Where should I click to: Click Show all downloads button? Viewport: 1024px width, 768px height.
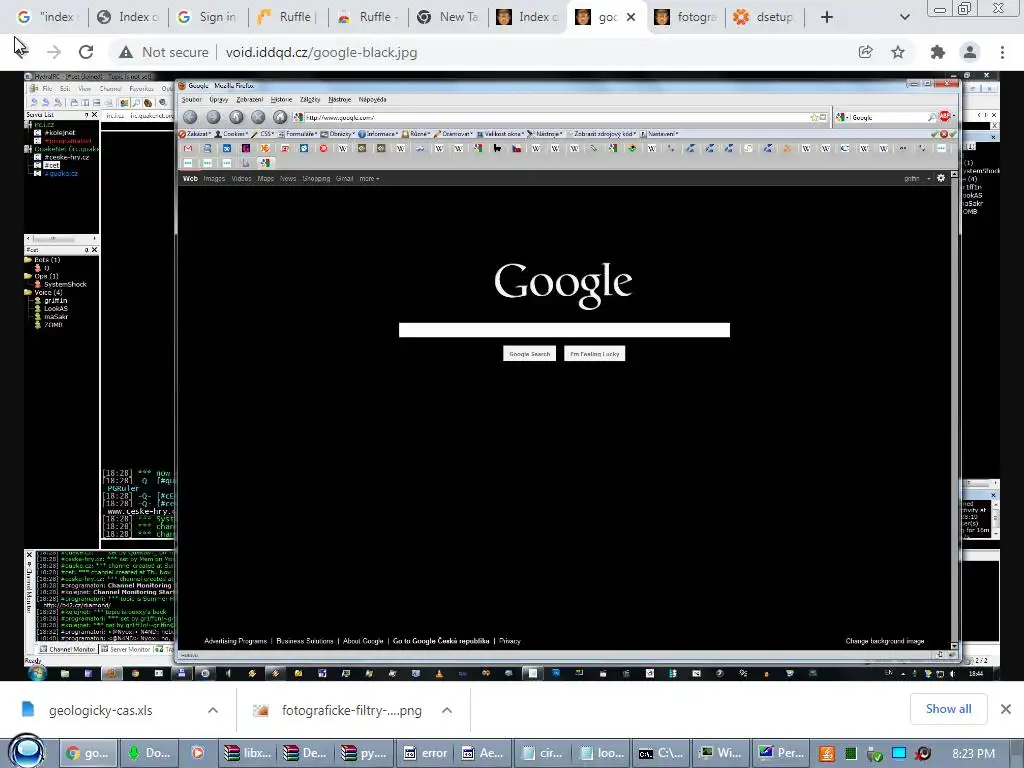pyautogui.click(x=948, y=709)
